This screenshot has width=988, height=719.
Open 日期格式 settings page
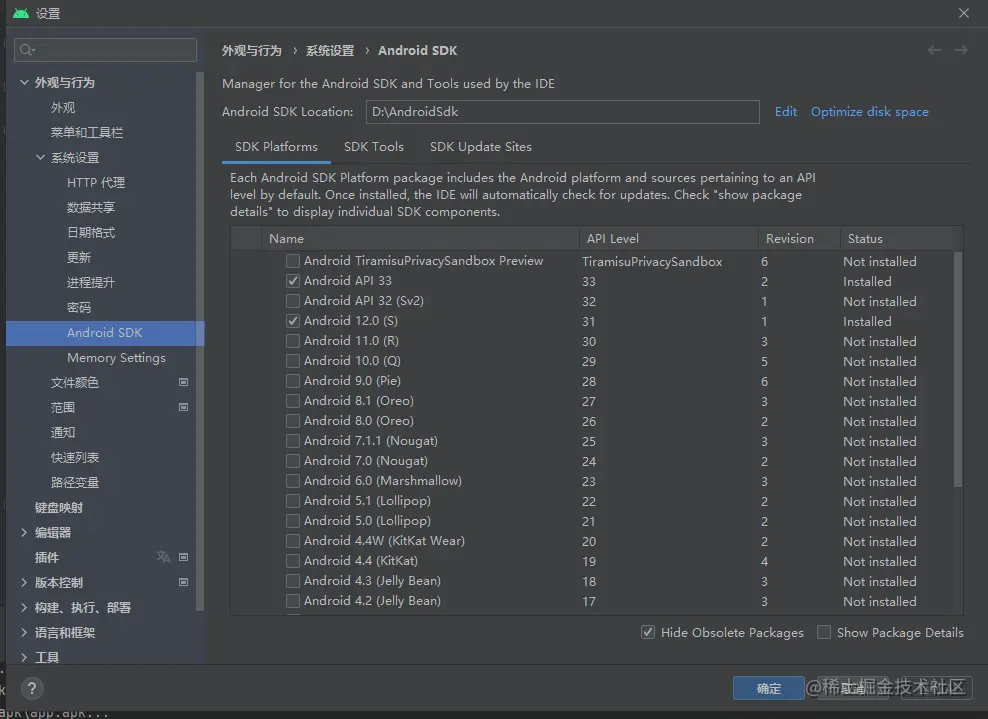[91, 233]
